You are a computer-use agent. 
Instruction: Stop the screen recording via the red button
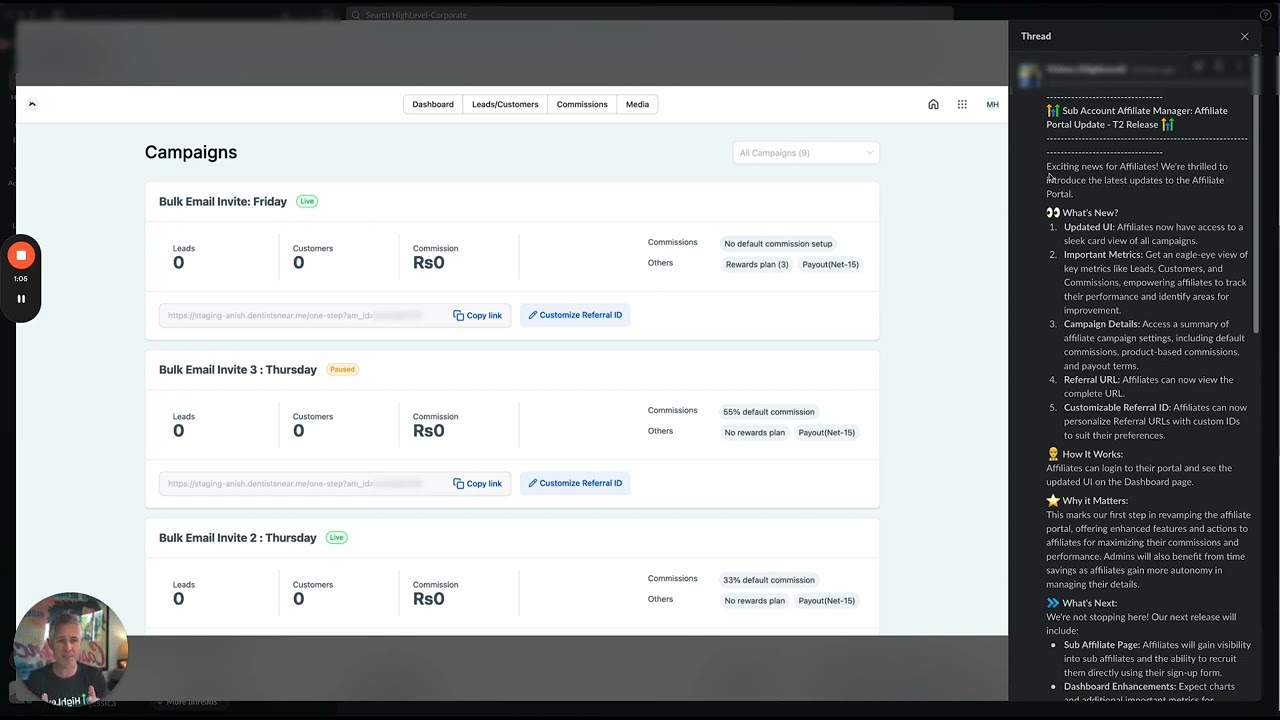pyautogui.click(x=21, y=256)
